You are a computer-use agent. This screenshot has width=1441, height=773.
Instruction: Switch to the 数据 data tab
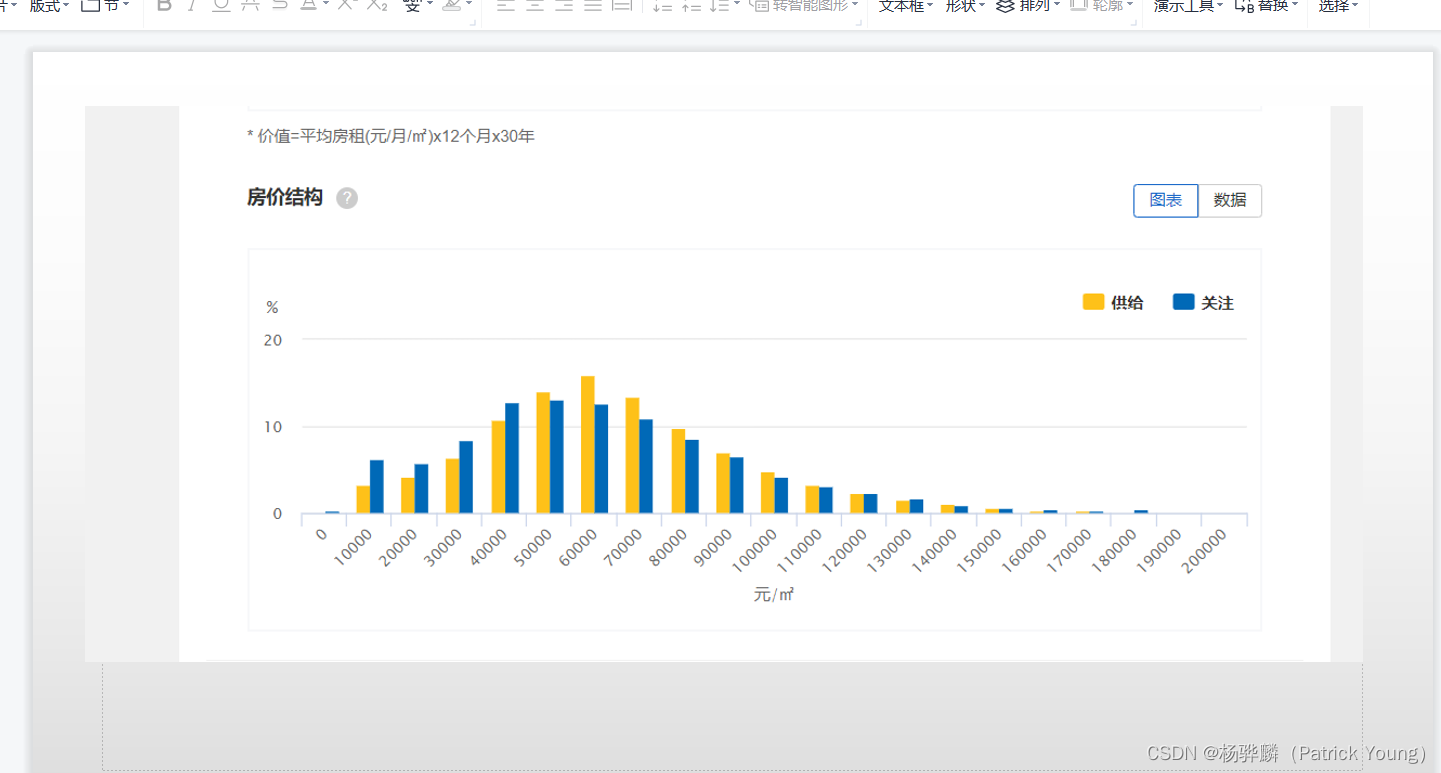1230,200
